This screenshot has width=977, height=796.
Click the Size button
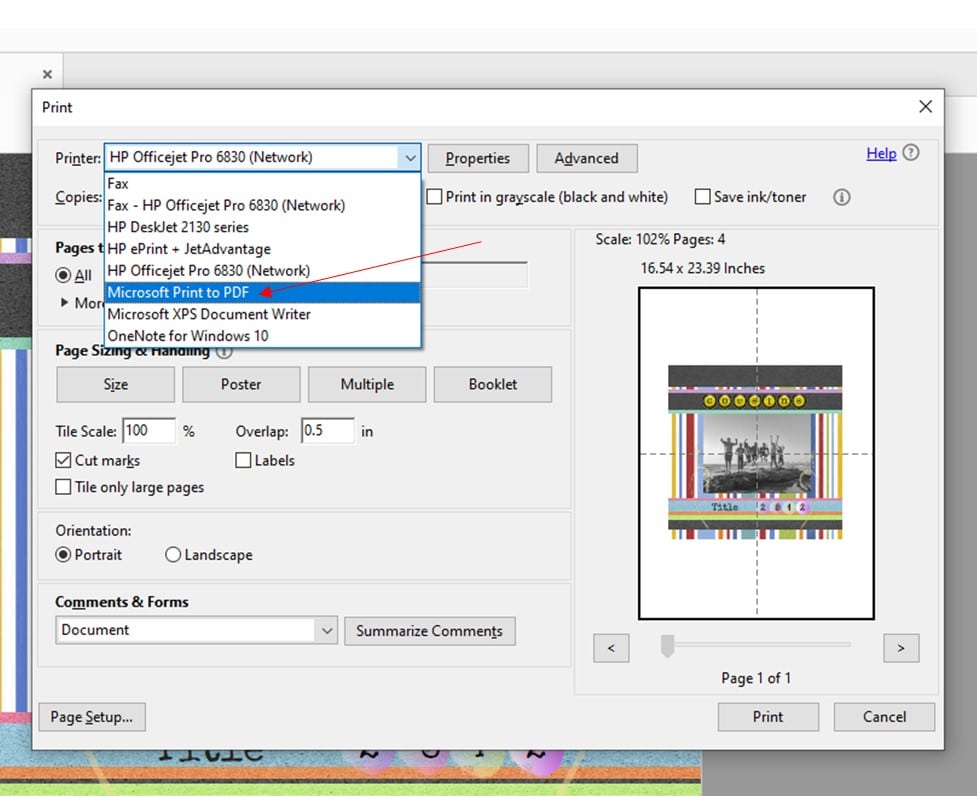(x=115, y=384)
